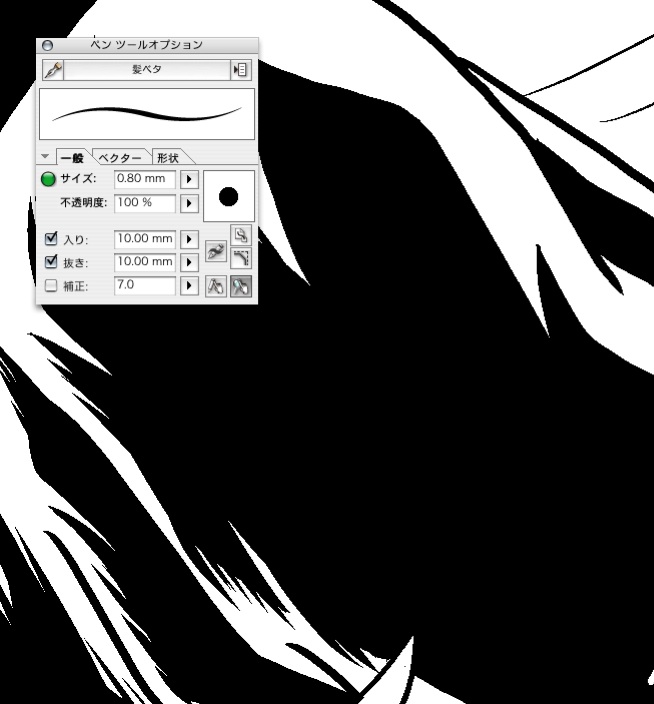Open the tool options menu icon right of 髪ベタ
Viewport: 654px width, 704px height.
[240, 70]
